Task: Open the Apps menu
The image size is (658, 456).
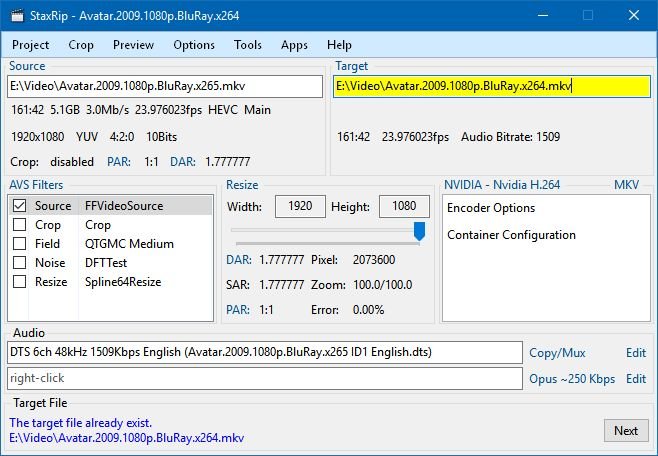Action: pos(294,45)
